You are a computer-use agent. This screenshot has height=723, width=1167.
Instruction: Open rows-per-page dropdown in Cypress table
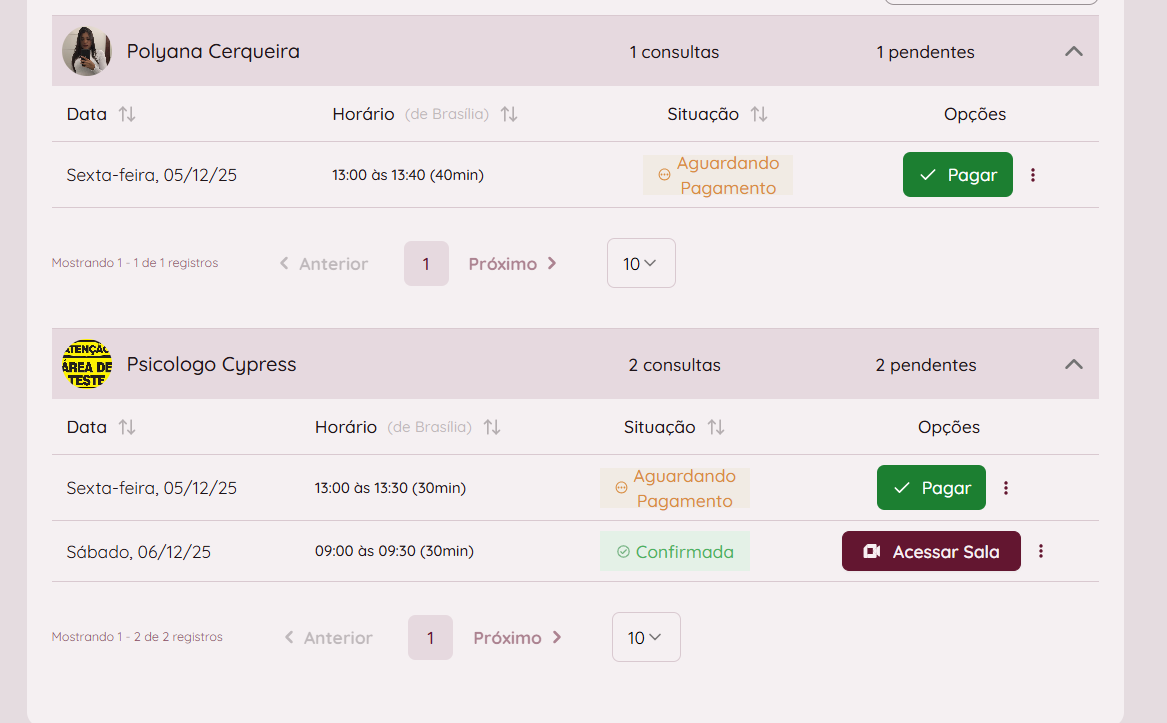(x=646, y=637)
